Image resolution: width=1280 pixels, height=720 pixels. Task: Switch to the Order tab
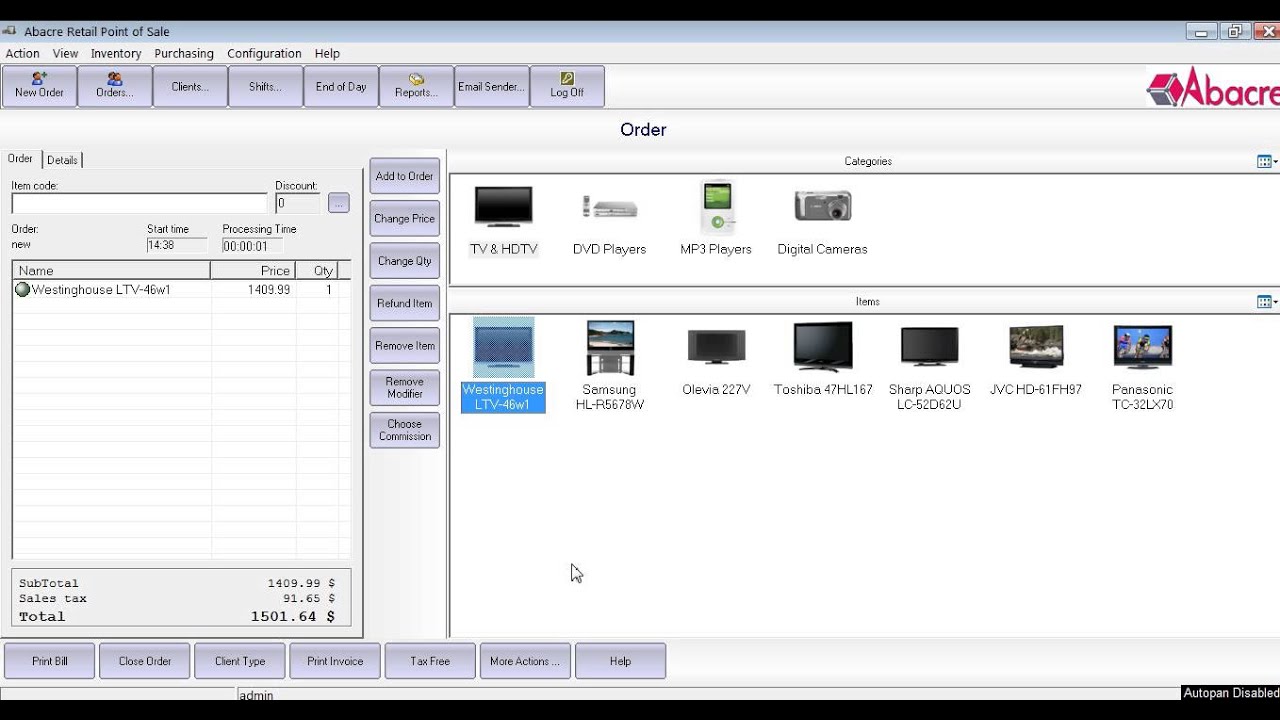tap(20, 159)
